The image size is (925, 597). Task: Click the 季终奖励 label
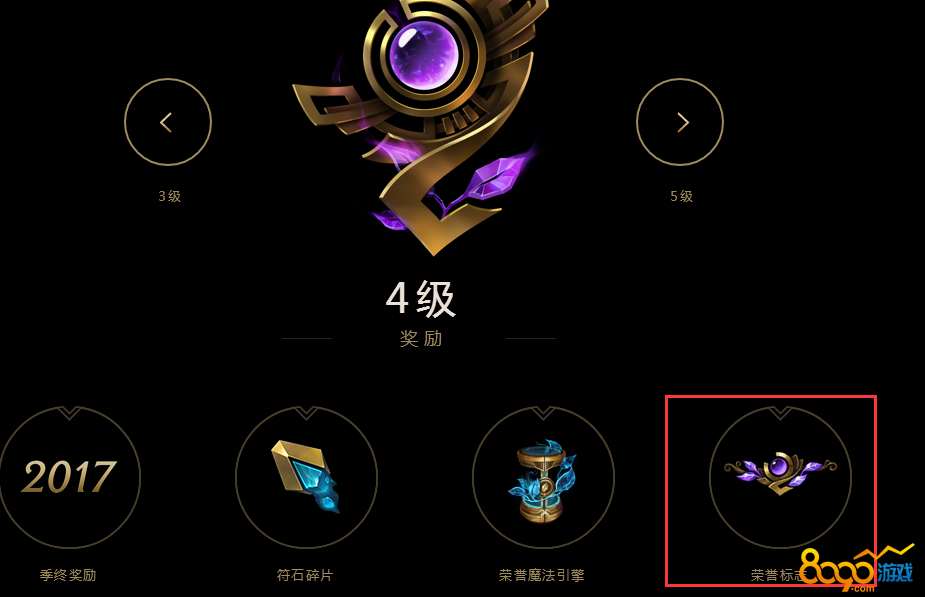click(x=68, y=575)
